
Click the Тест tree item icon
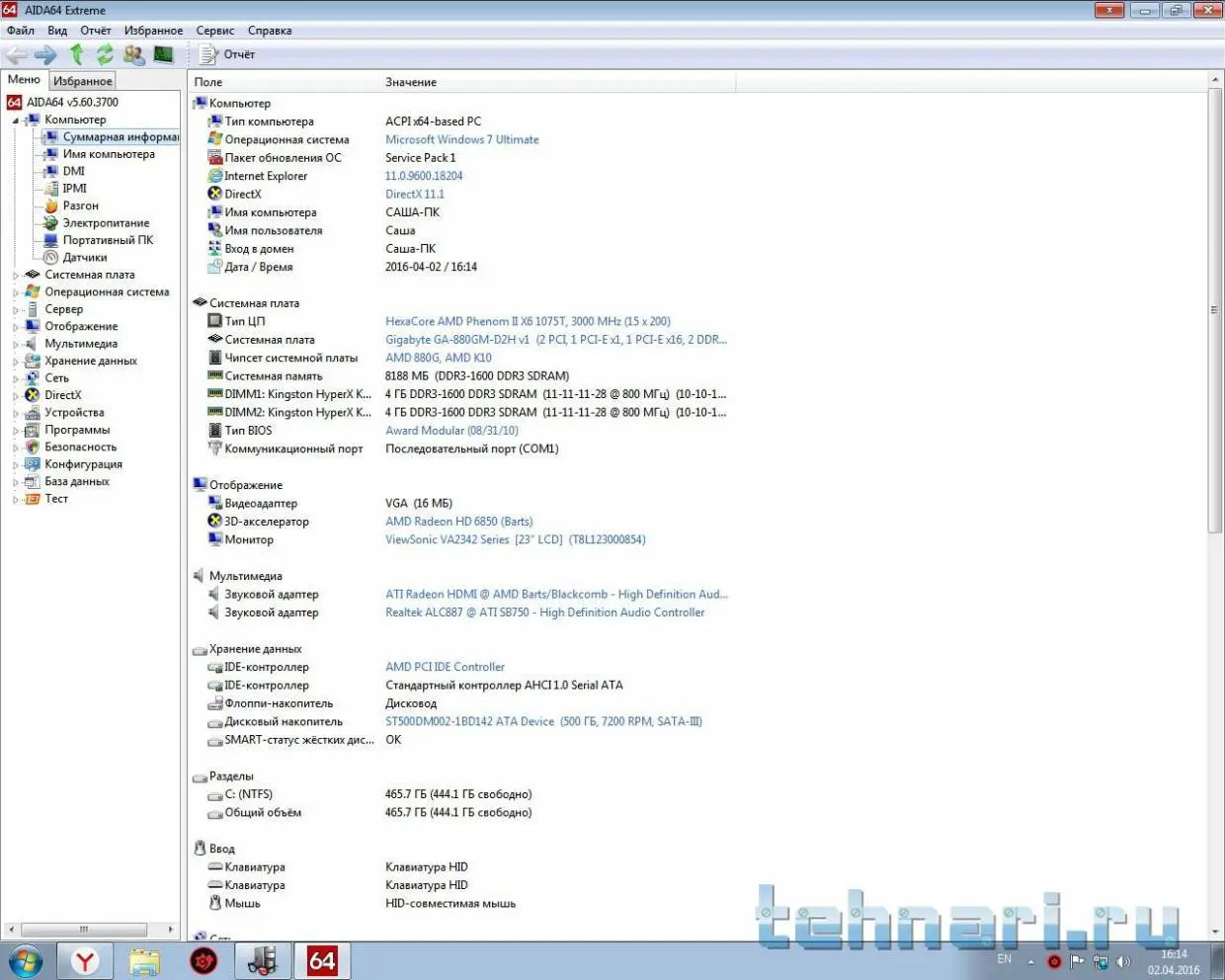click(x=33, y=499)
